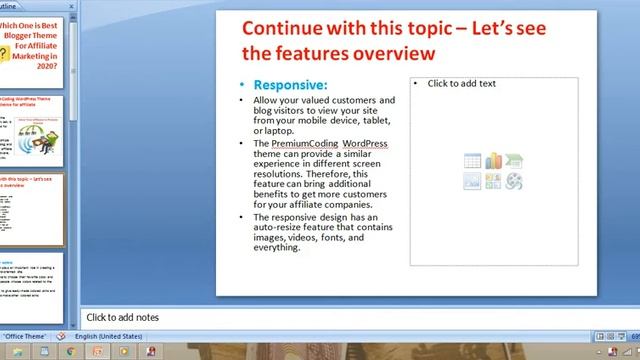
Task: Click the slide pane scrollbar thumb
Action: click(x=73, y=71)
